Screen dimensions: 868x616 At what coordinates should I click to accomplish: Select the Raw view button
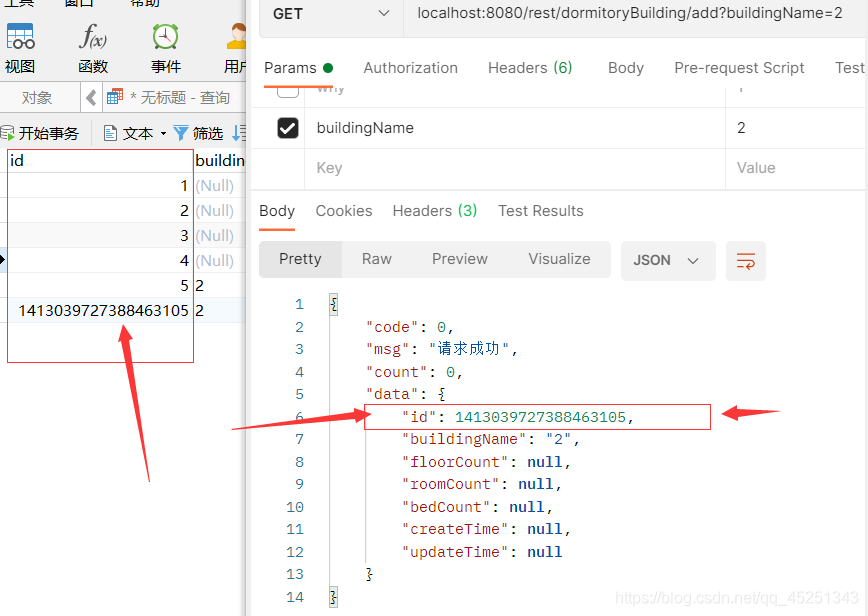coord(376,259)
